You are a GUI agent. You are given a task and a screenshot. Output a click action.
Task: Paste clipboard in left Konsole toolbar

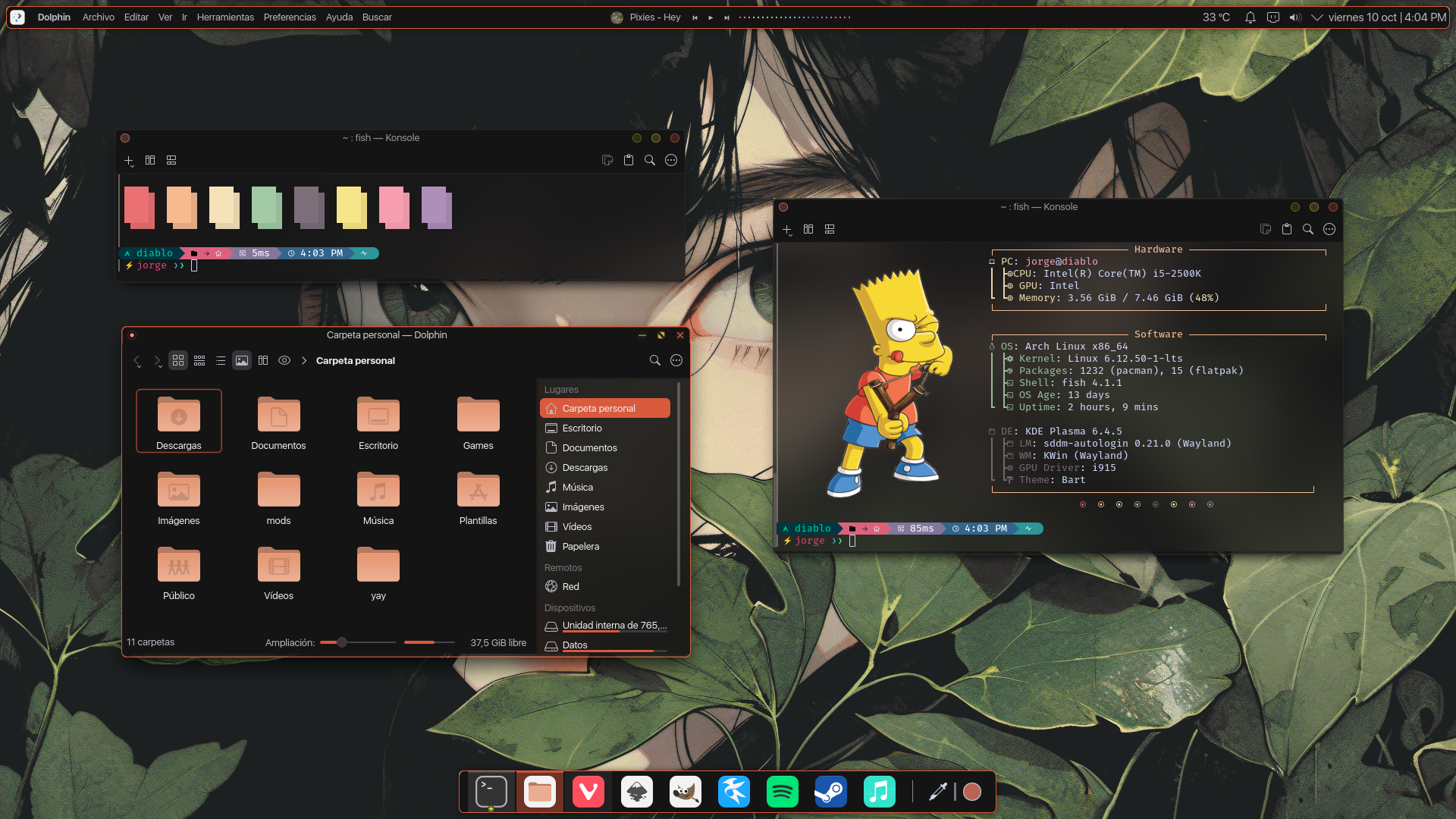pyautogui.click(x=629, y=160)
